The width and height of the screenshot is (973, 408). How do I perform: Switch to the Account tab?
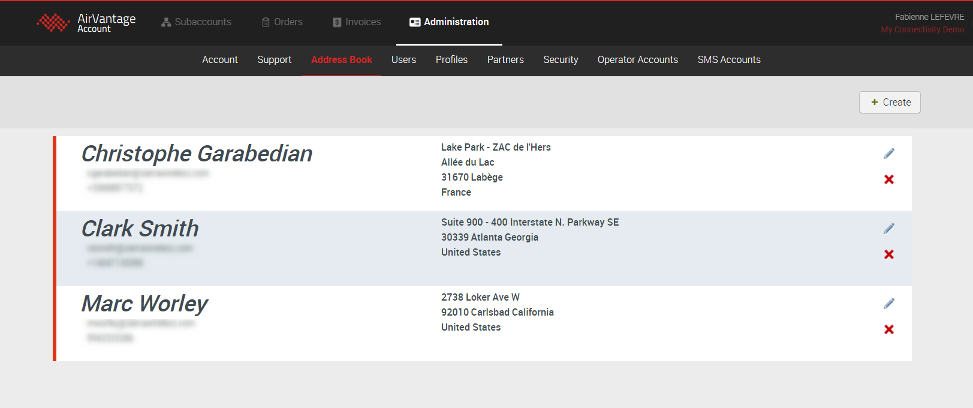point(220,60)
